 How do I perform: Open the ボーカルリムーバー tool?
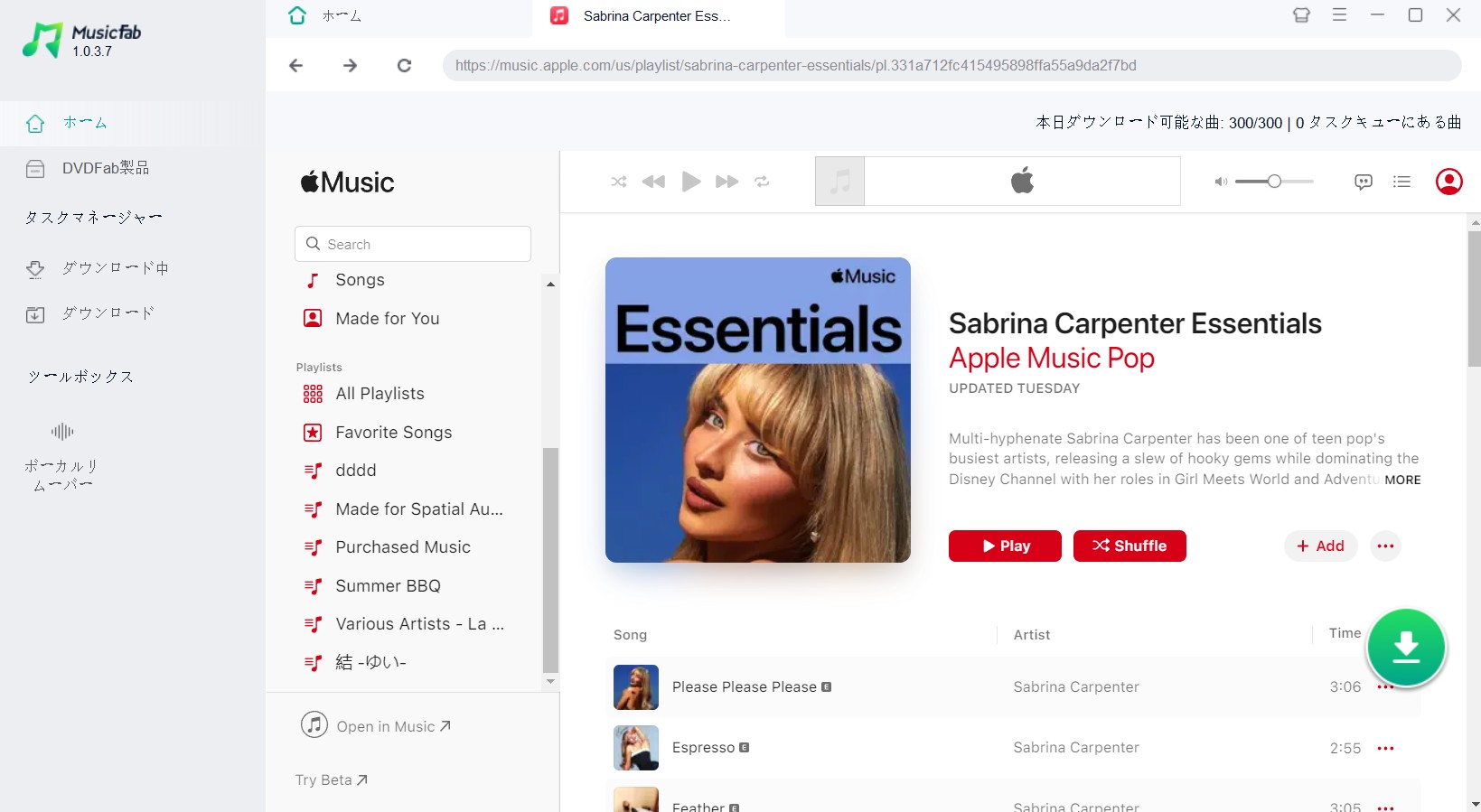click(x=62, y=458)
